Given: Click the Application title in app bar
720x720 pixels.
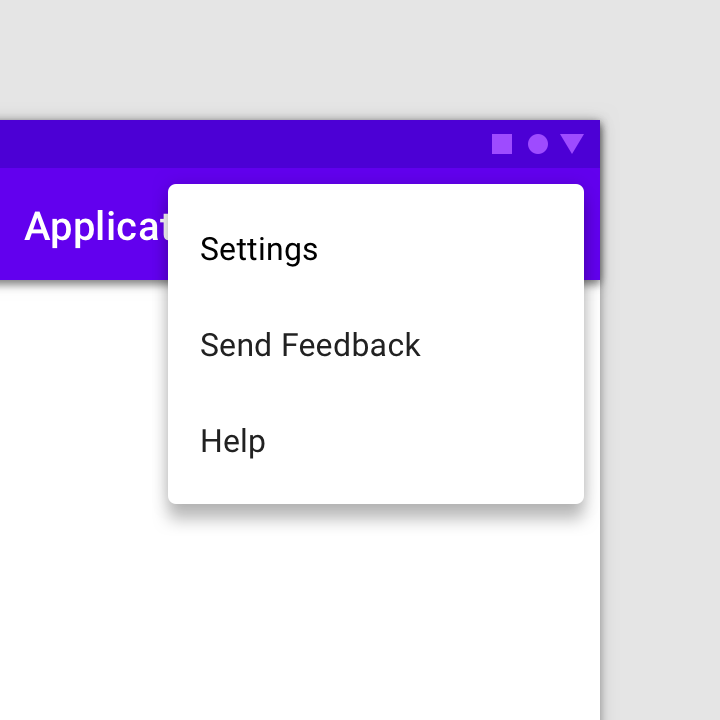Looking at the screenshot, I should pyautogui.click(x=96, y=227).
